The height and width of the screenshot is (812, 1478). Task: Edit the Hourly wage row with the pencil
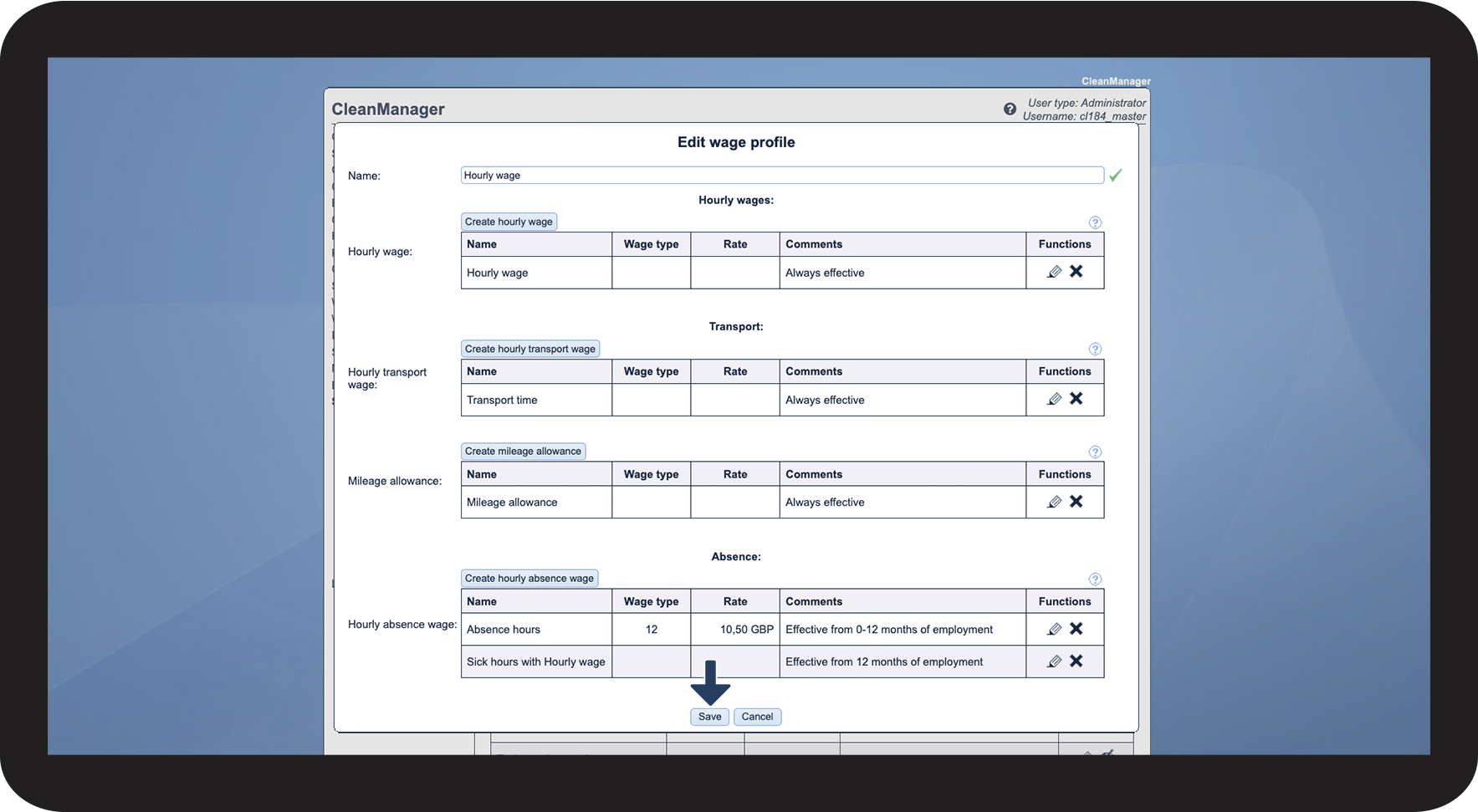coord(1054,272)
